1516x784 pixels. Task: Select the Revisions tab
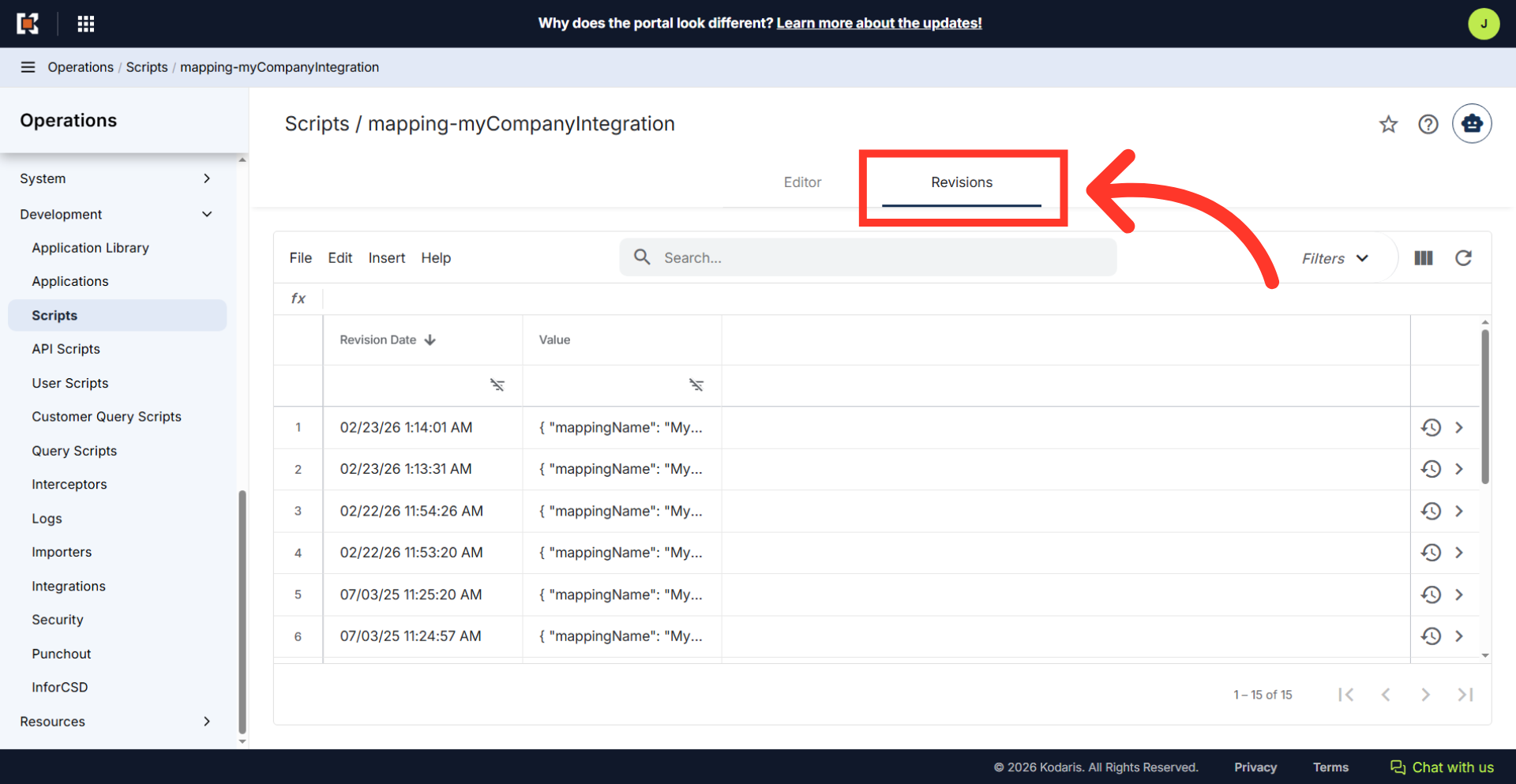[x=962, y=182]
